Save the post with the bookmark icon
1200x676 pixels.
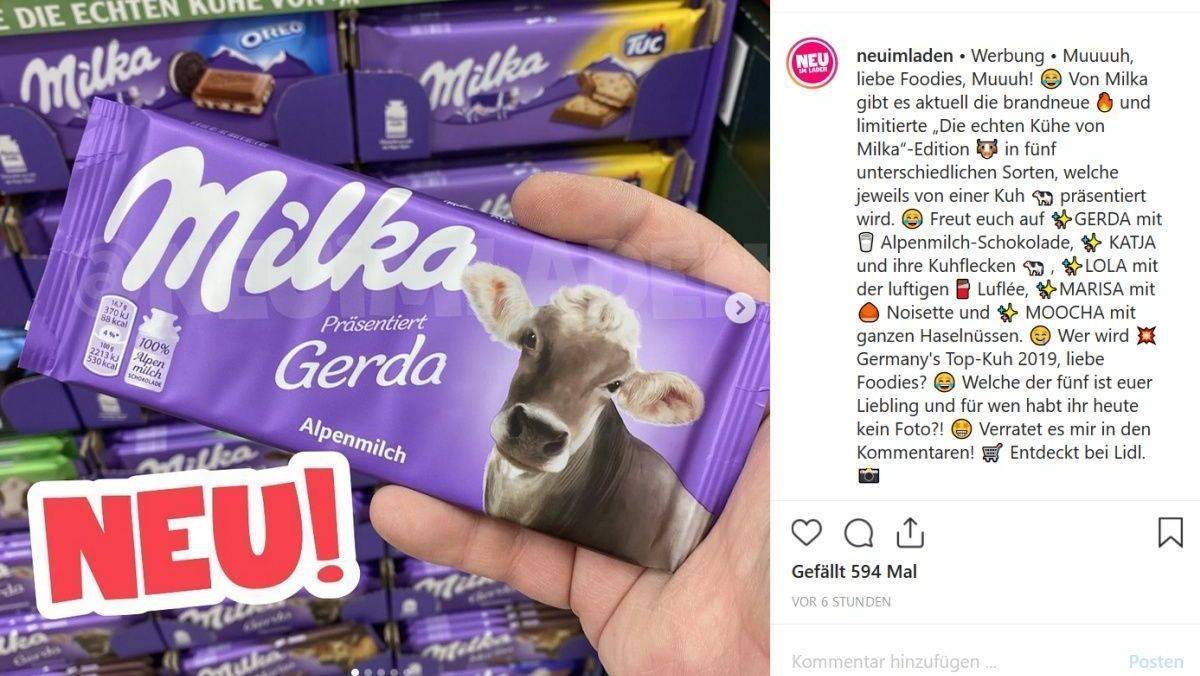click(1170, 532)
